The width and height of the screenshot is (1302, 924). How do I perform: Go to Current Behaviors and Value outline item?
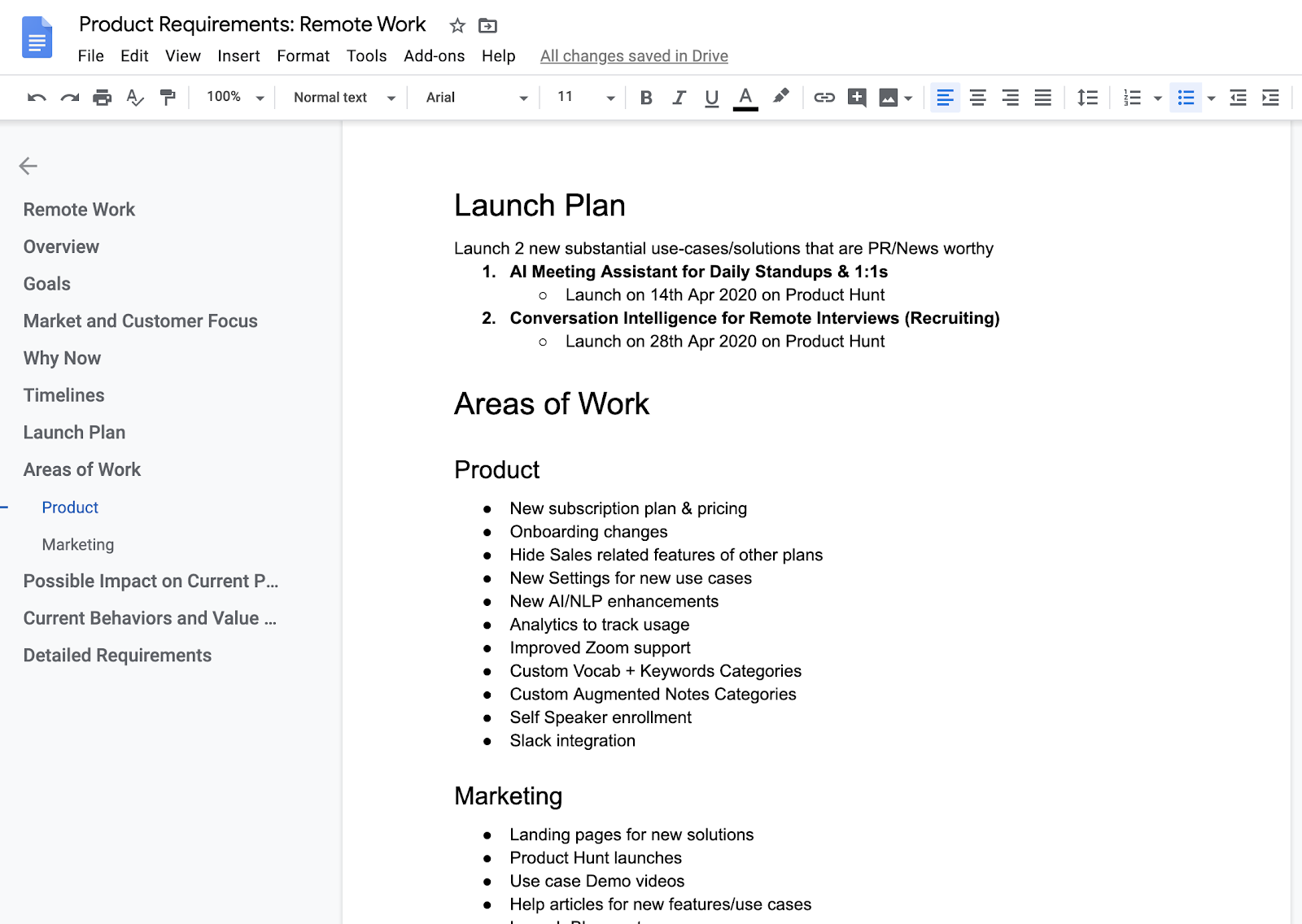tap(150, 619)
